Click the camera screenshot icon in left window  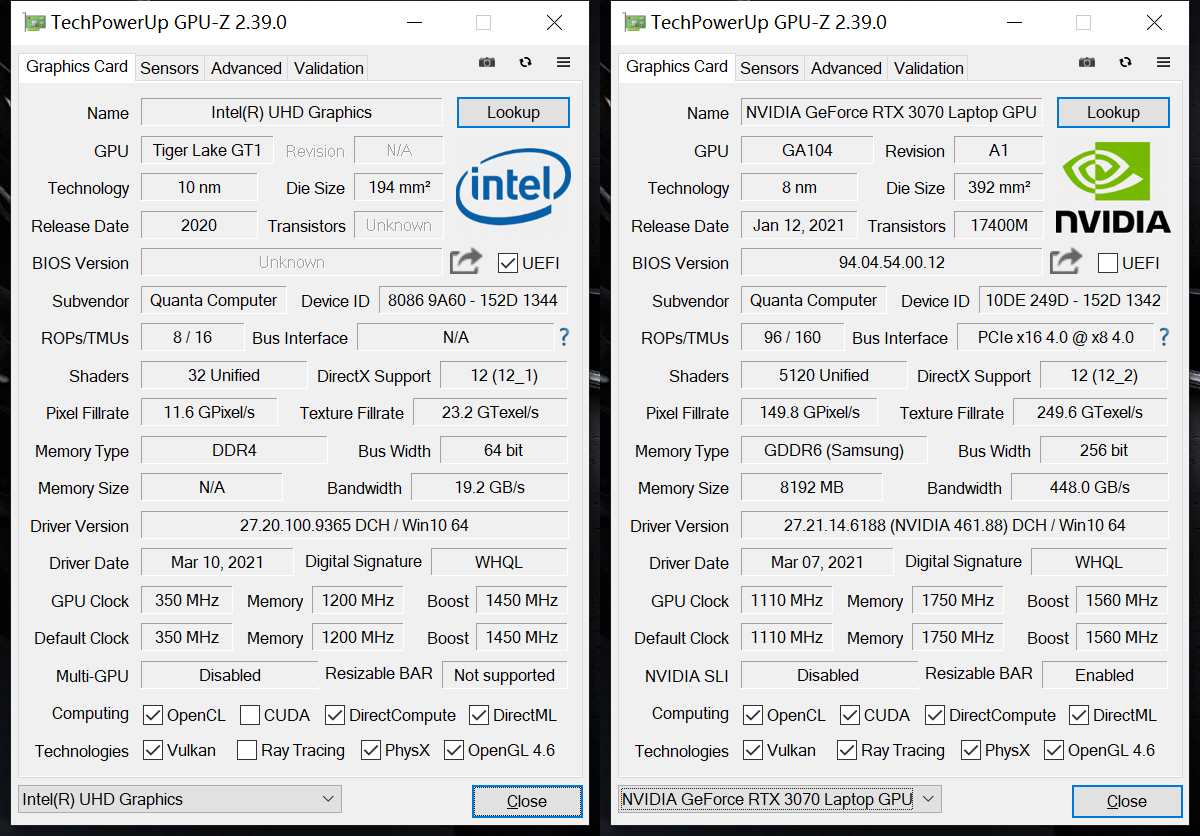487,62
